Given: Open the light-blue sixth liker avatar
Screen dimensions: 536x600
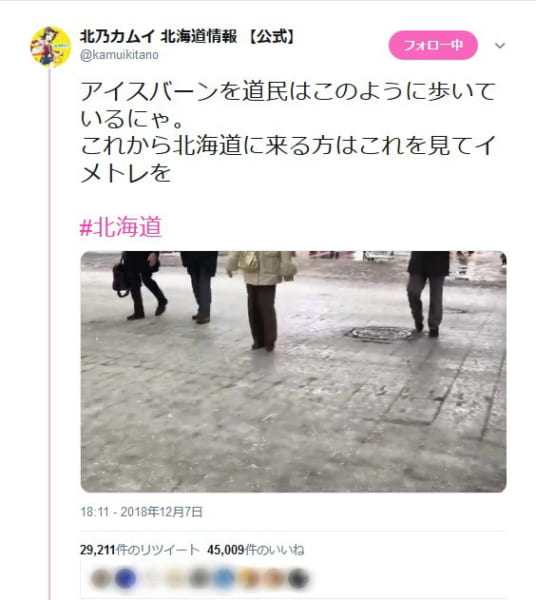Looking at the screenshot, I should click(x=224, y=579).
